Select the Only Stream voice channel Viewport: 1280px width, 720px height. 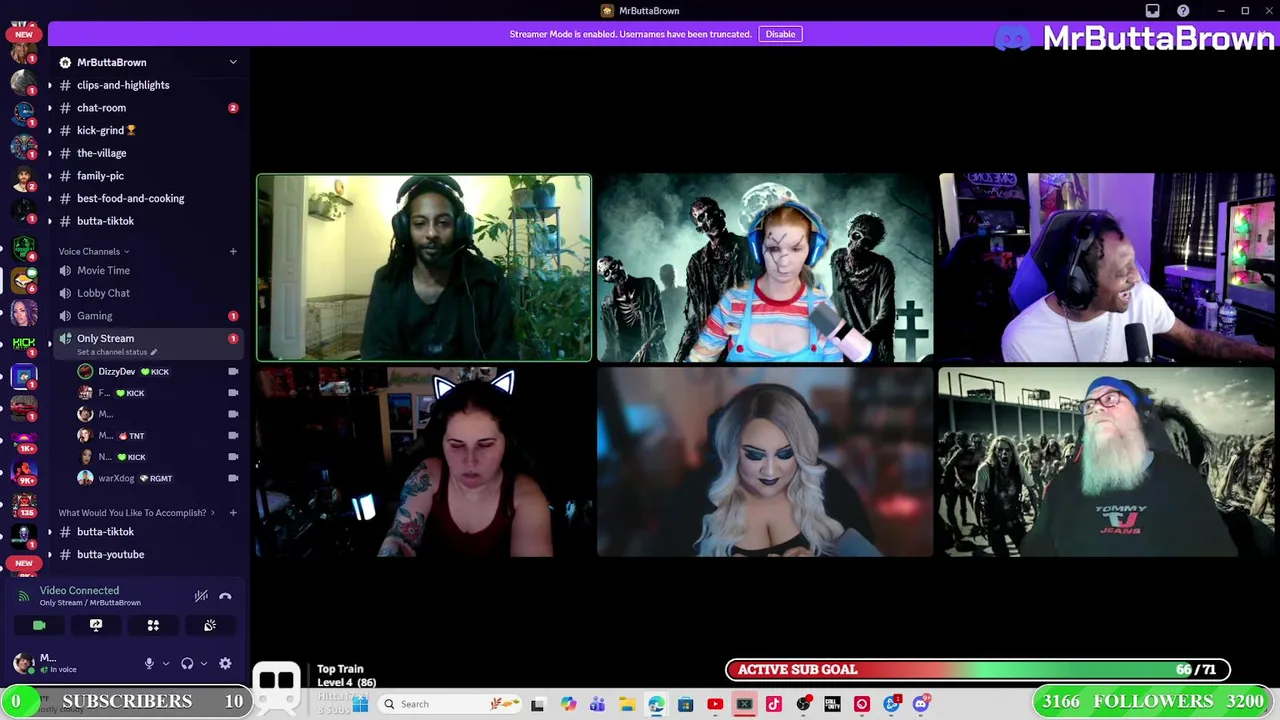pos(105,338)
